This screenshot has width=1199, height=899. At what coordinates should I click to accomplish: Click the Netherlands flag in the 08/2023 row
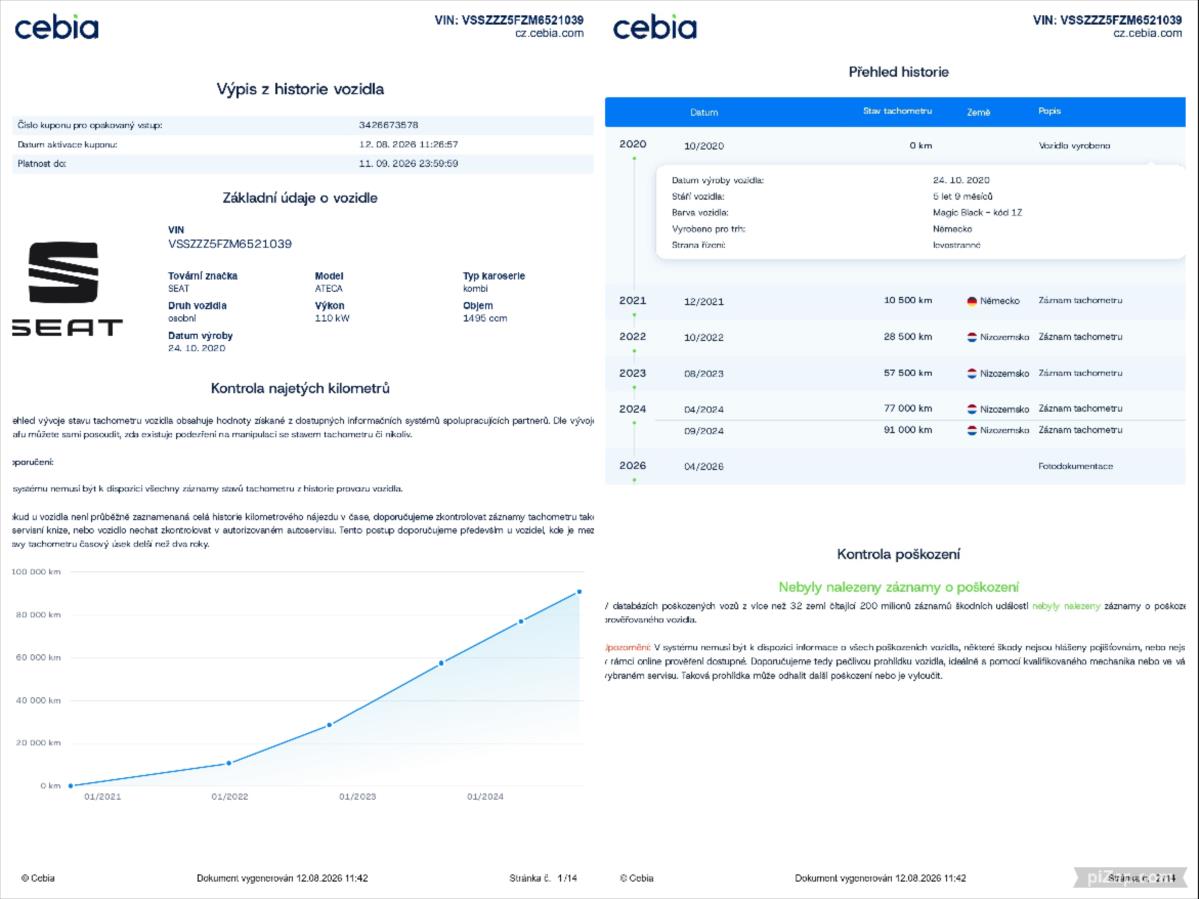972,374
